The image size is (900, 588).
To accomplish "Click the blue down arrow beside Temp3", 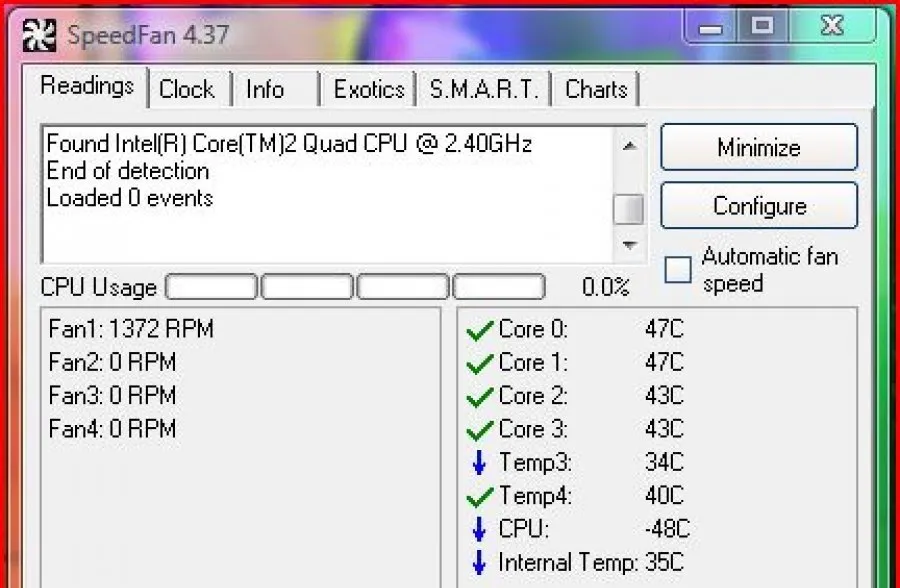I will click(x=479, y=462).
